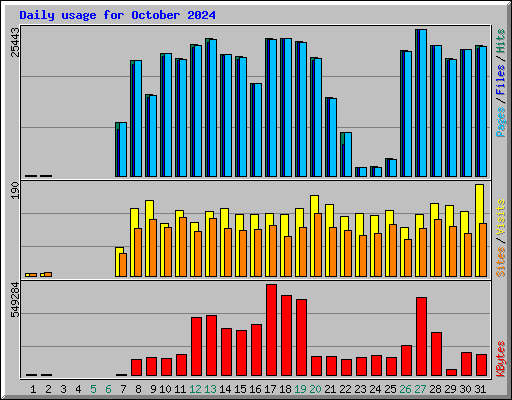Image resolution: width=512 pixels, height=400 pixels.
Task: Click the day 29 red KBytes bar
Action: point(451,372)
